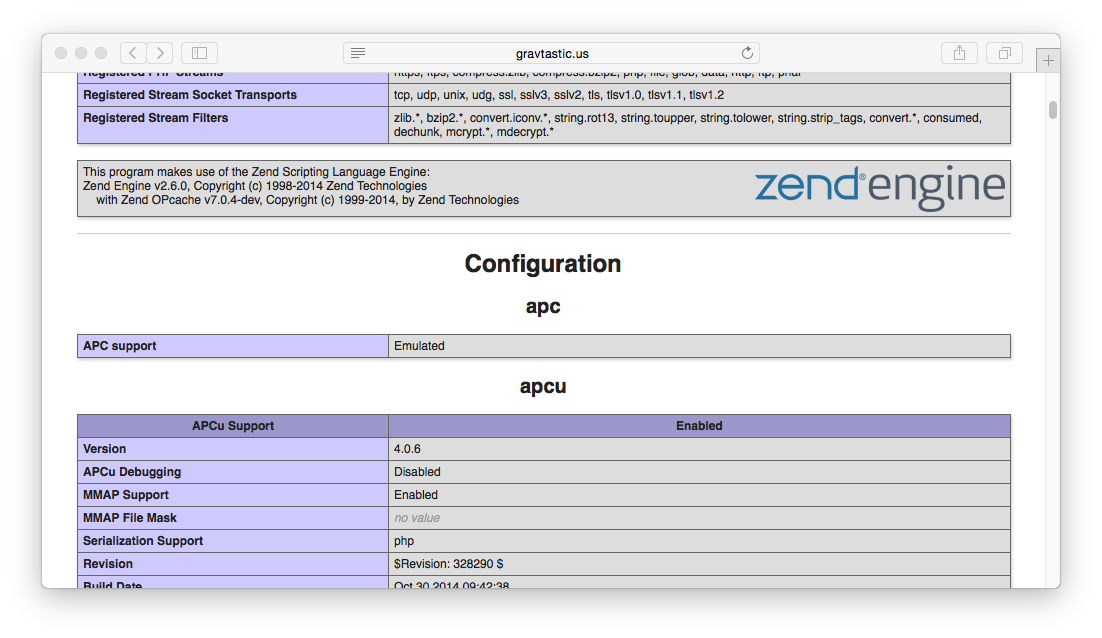Show all tabs overview
Screen dimensions: 1102x638
[x=1004, y=53]
